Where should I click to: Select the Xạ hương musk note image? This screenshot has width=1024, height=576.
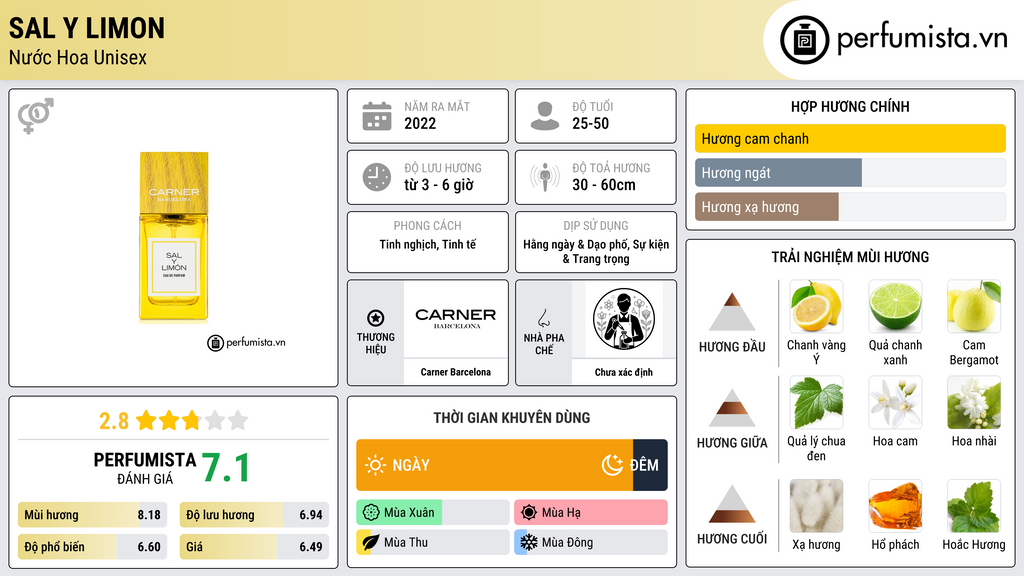pos(816,506)
